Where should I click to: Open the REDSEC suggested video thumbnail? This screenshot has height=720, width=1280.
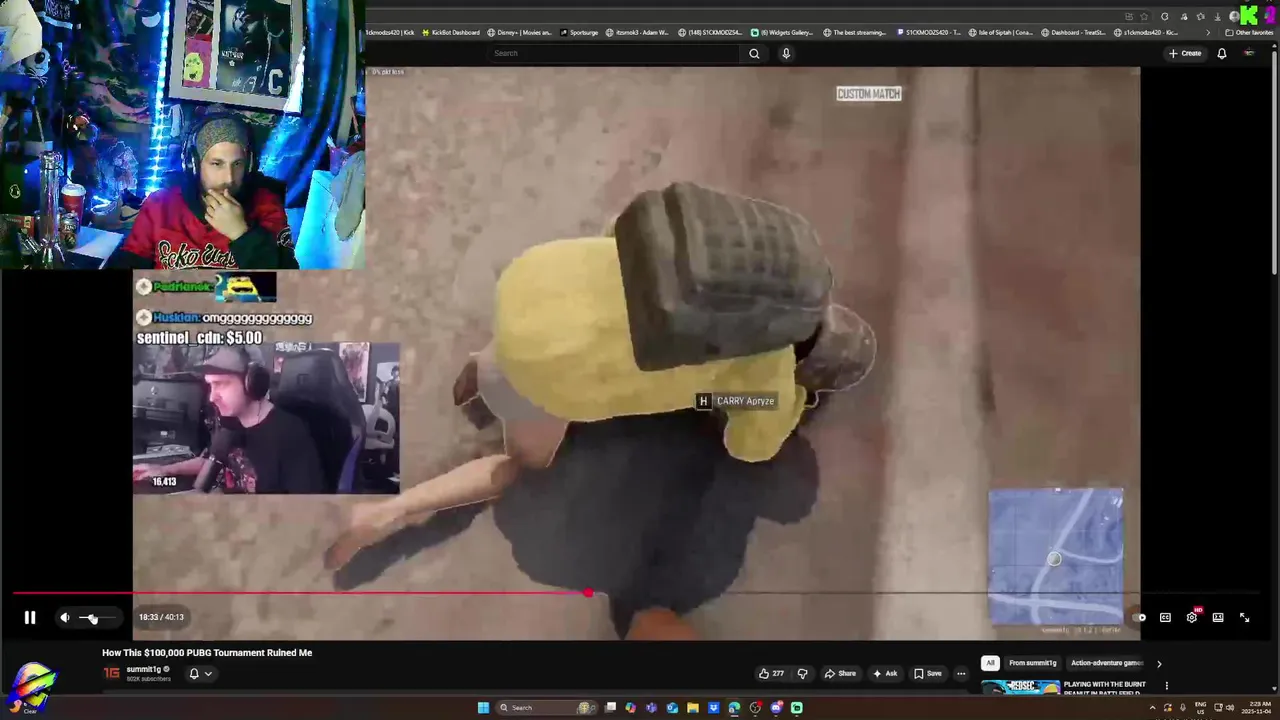tap(1020, 687)
